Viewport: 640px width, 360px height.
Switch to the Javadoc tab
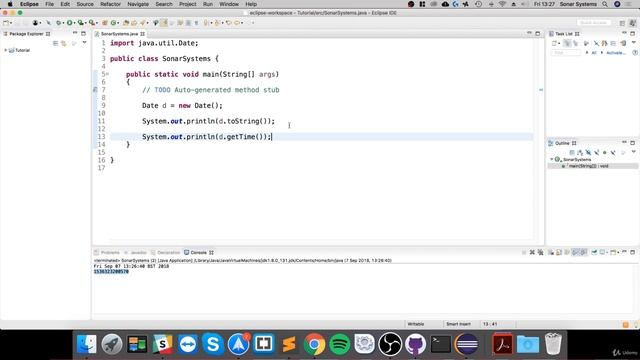coord(136,253)
